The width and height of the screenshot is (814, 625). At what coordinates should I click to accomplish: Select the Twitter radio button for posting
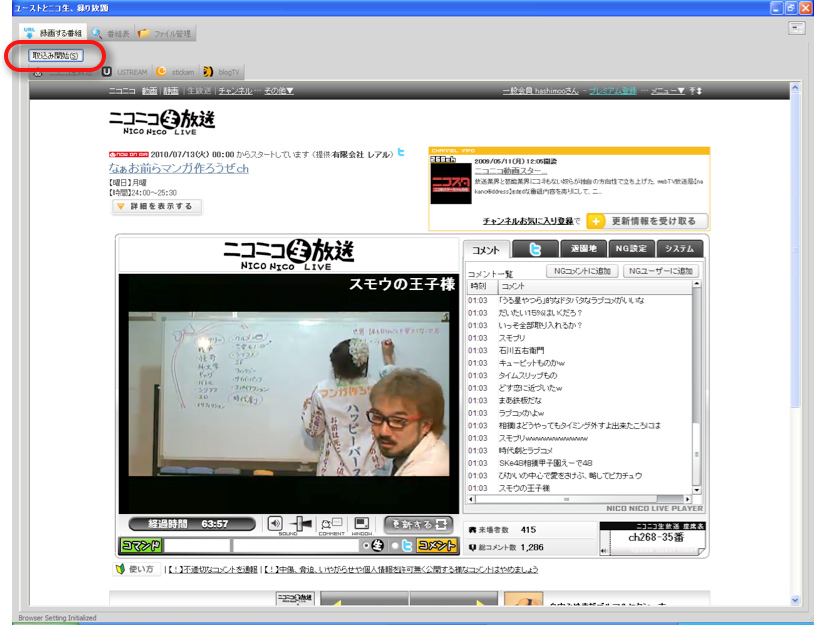click(395, 546)
